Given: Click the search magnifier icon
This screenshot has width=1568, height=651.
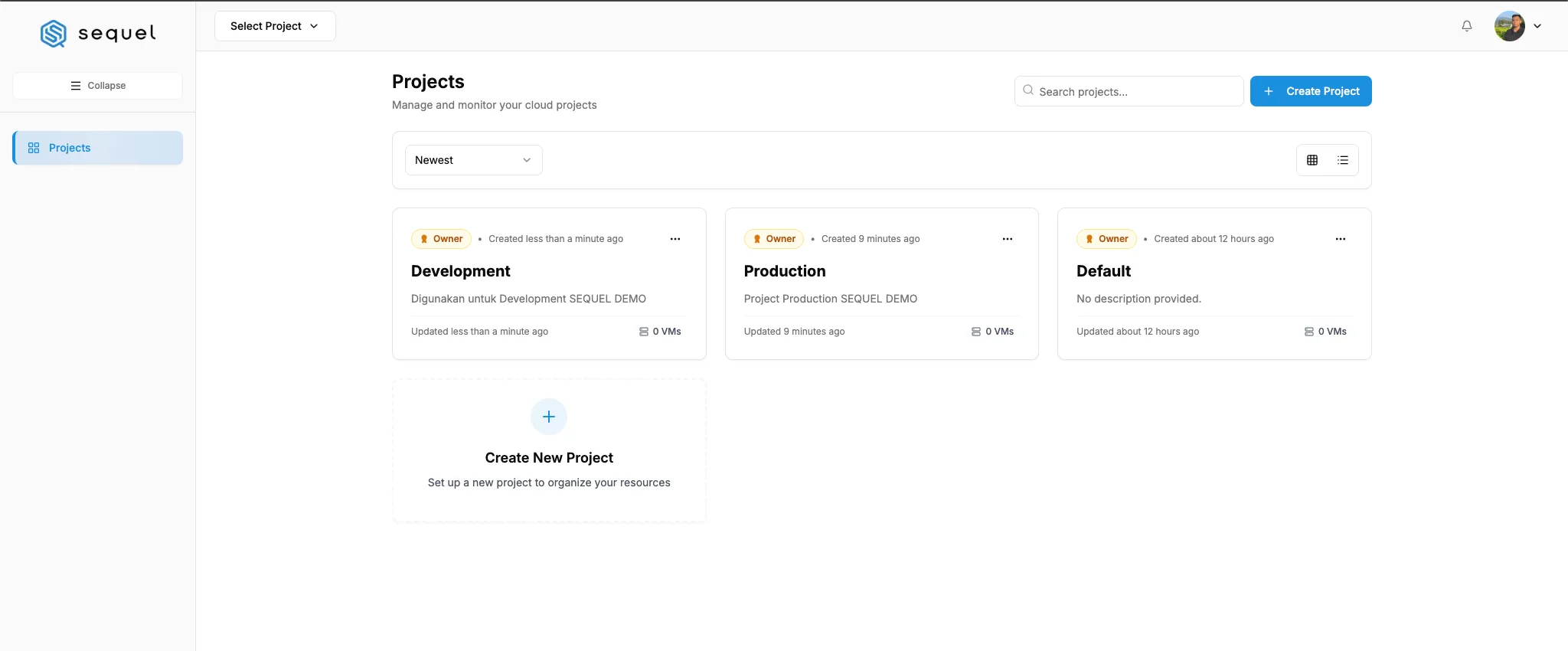Looking at the screenshot, I should click(x=1028, y=90).
